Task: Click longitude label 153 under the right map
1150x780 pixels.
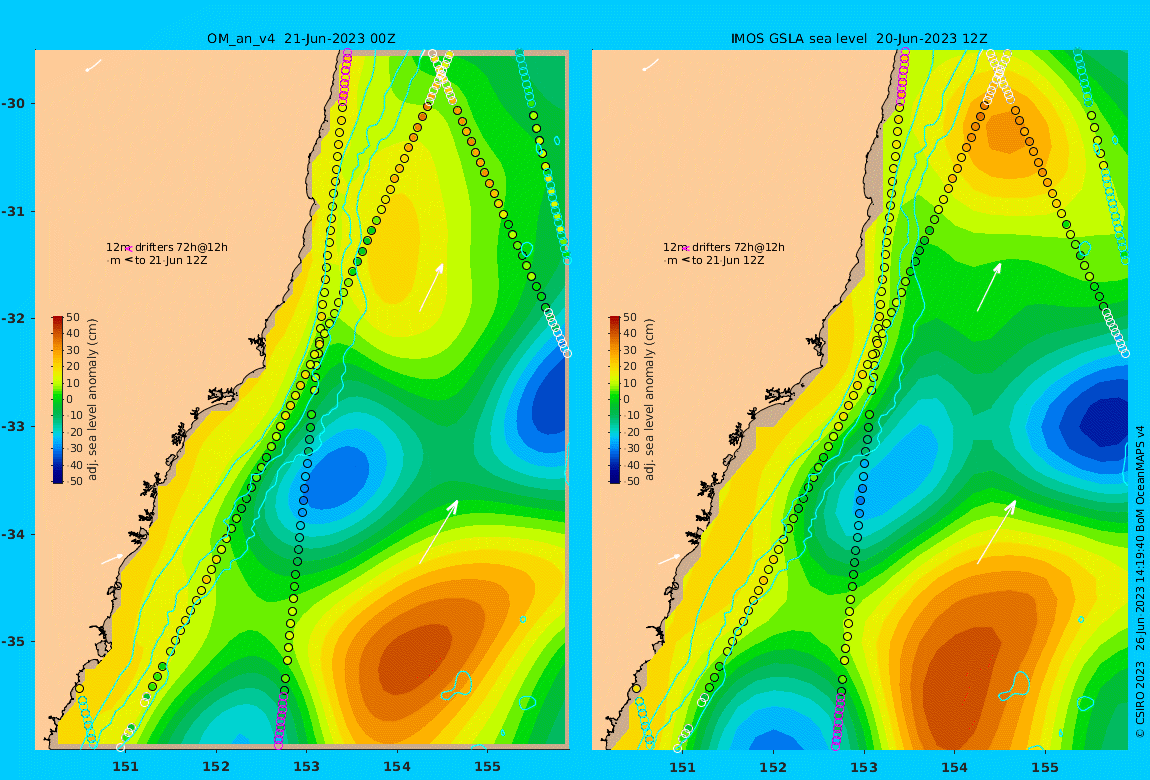Action: click(x=864, y=767)
